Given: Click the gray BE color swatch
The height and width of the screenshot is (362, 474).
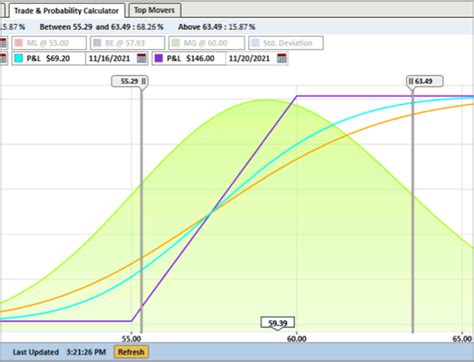Looking at the screenshot, I should tap(97, 43).
